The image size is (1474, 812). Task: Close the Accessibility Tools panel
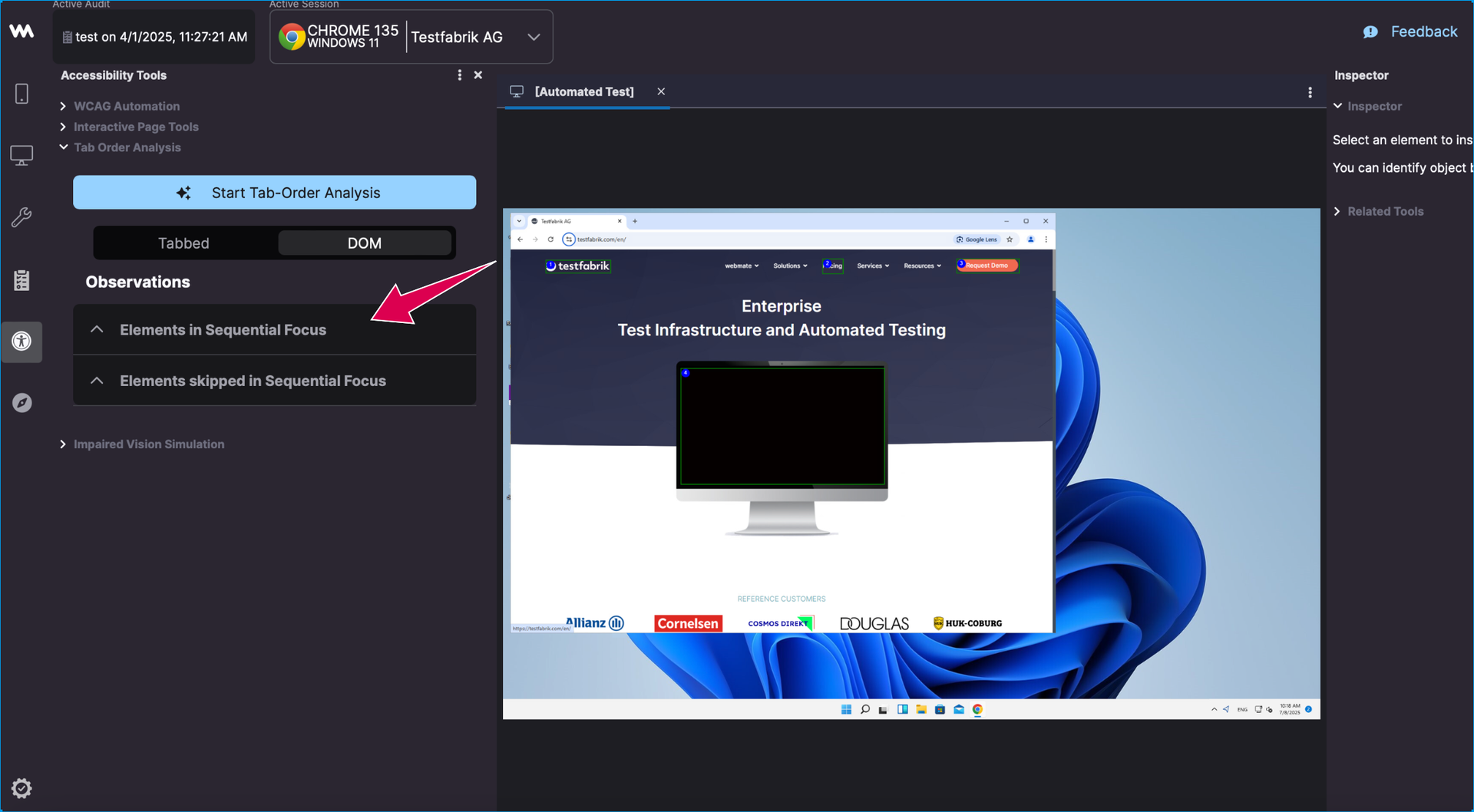(478, 75)
